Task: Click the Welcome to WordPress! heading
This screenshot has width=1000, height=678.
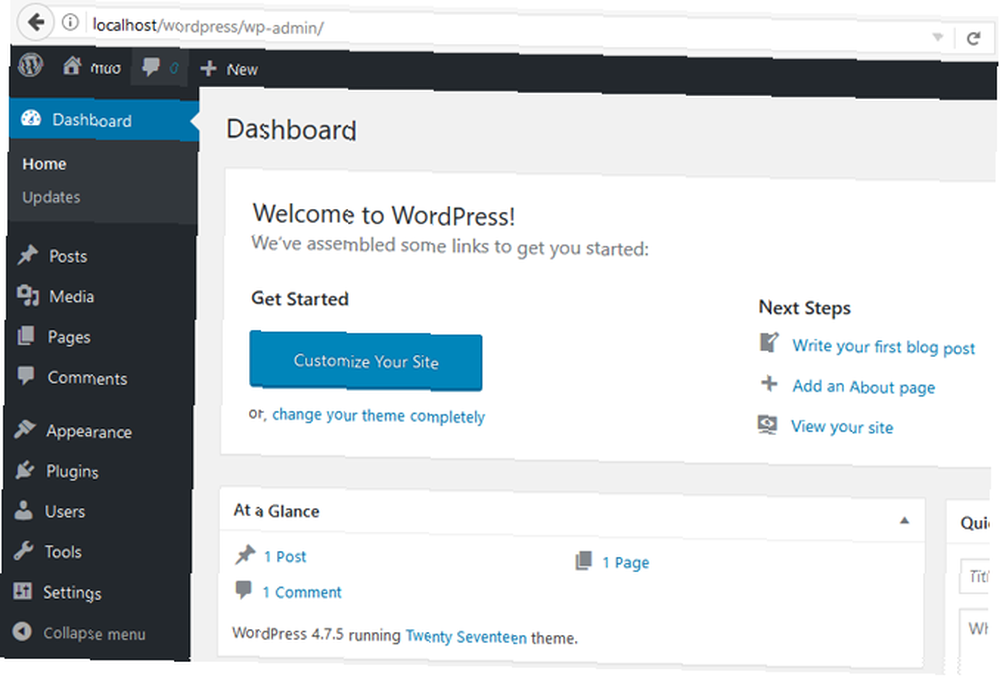Action: [384, 215]
